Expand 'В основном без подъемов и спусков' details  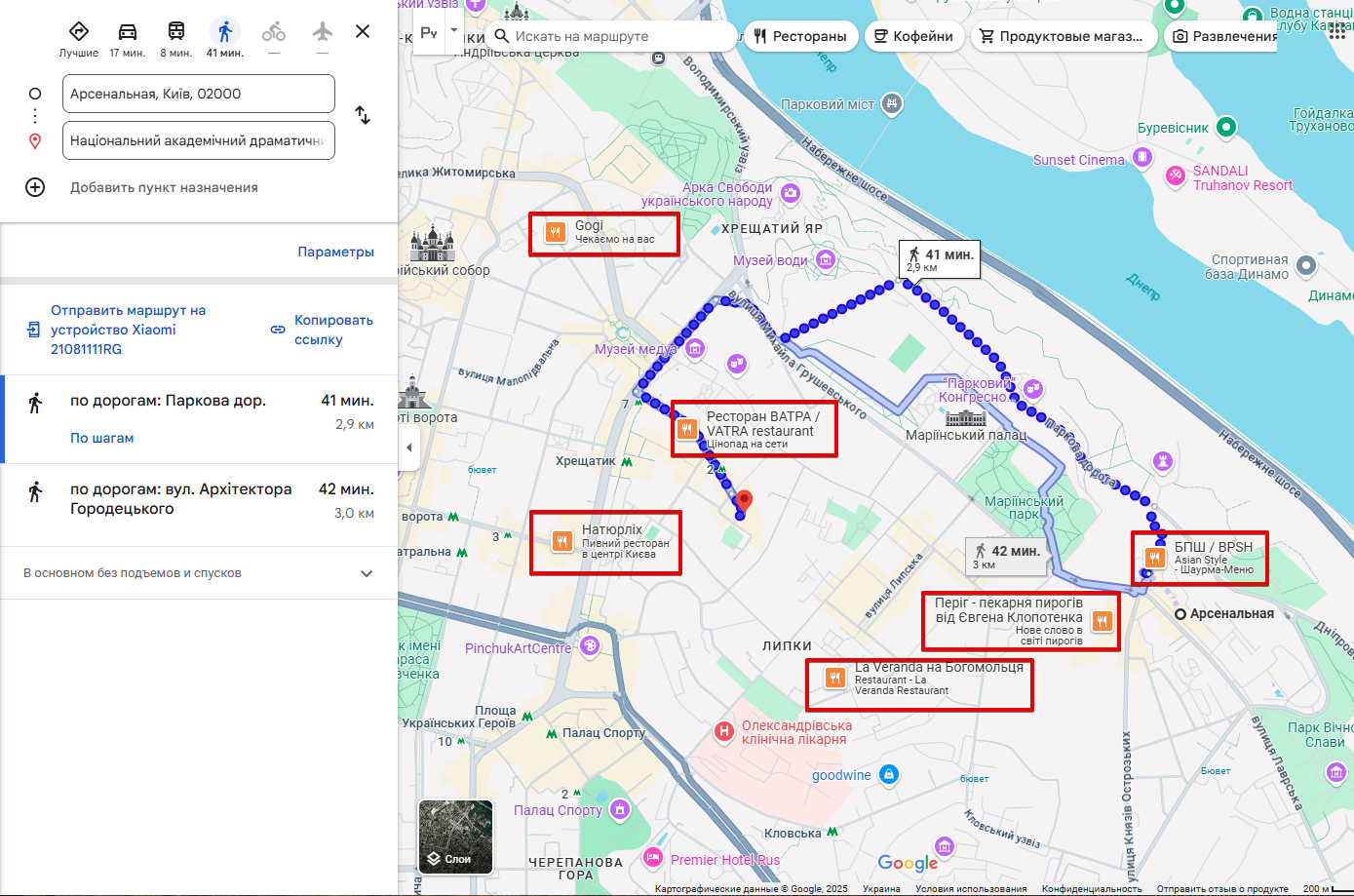pos(367,573)
